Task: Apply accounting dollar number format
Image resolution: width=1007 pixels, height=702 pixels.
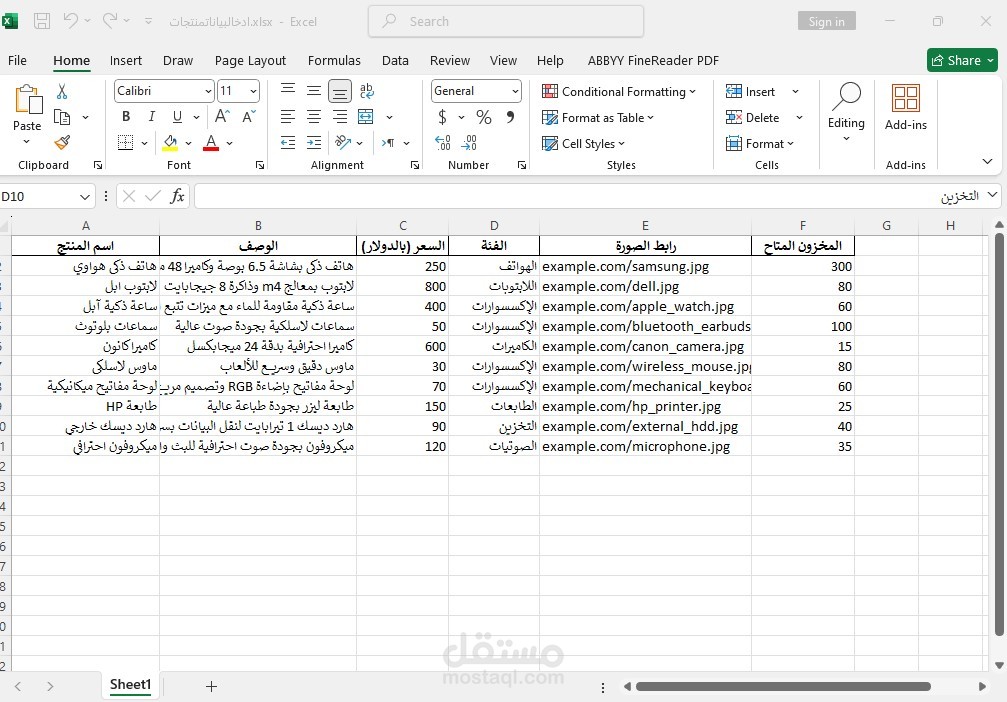Action: (x=442, y=117)
